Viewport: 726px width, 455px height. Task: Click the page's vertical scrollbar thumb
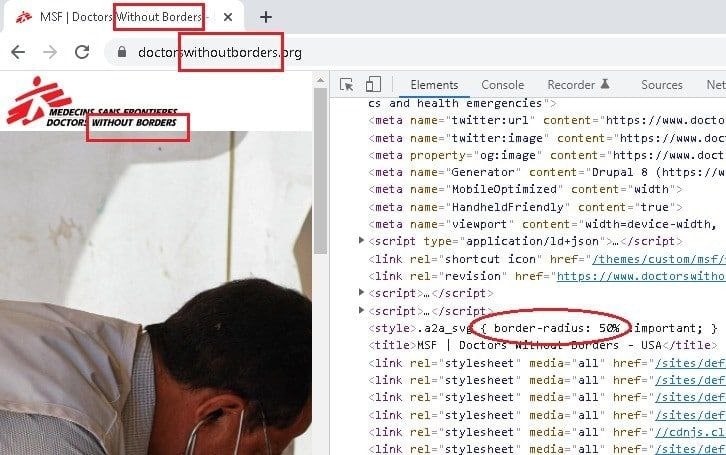[x=320, y=170]
